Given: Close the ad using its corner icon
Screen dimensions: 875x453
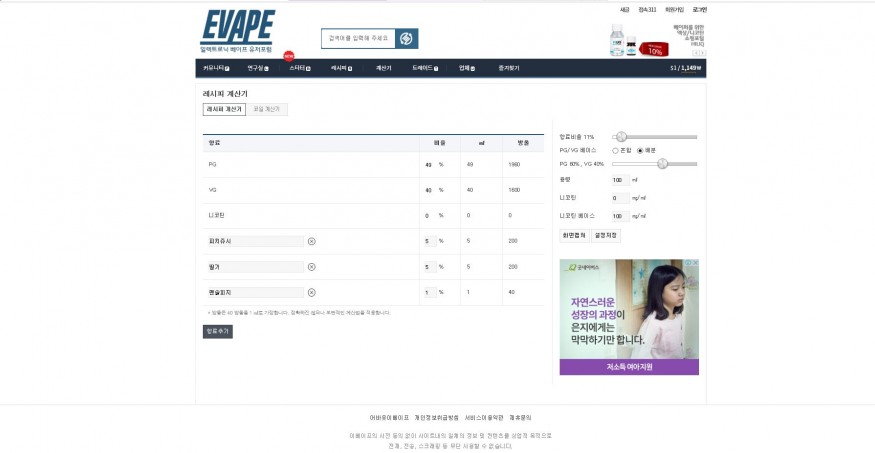Looking at the screenshot, I should point(694,264).
